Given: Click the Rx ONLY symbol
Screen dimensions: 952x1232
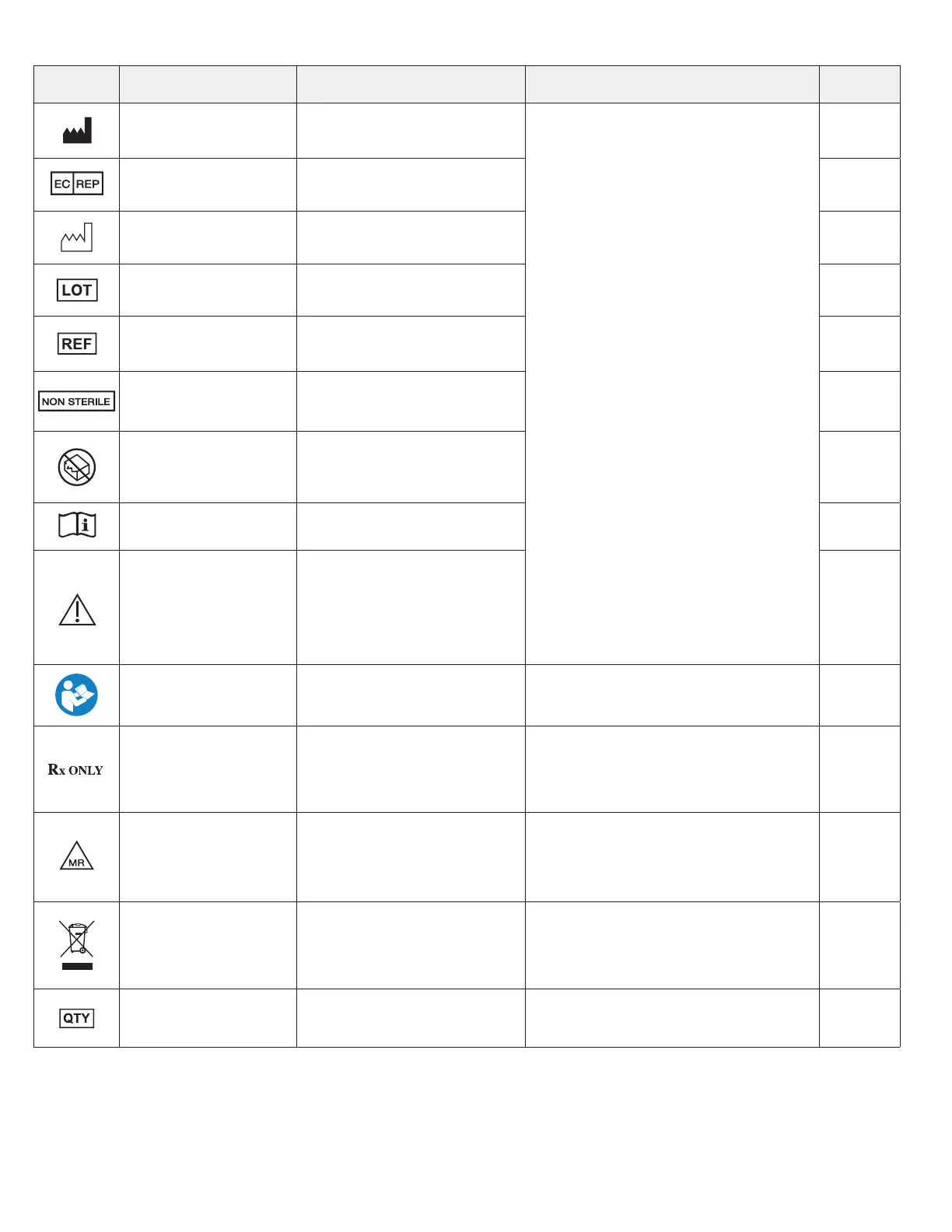Looking at the screenshot, I should [75, 769].
